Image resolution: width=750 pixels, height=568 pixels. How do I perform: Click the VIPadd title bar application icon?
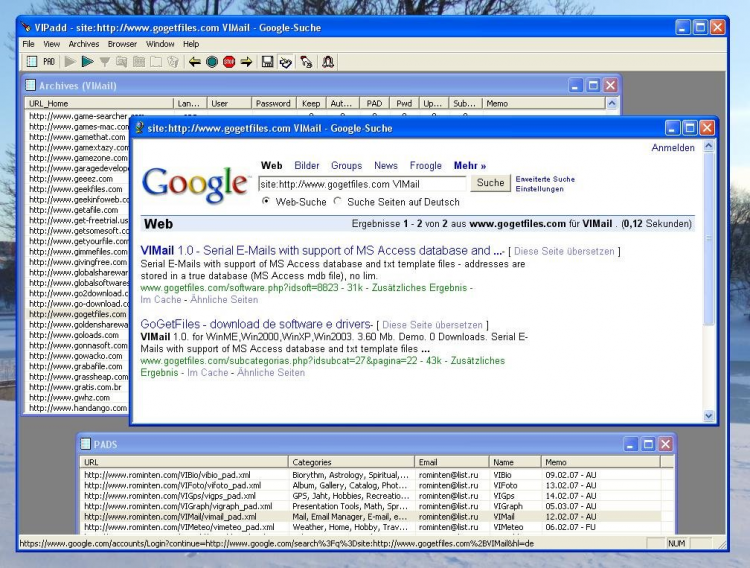point(26,27)
